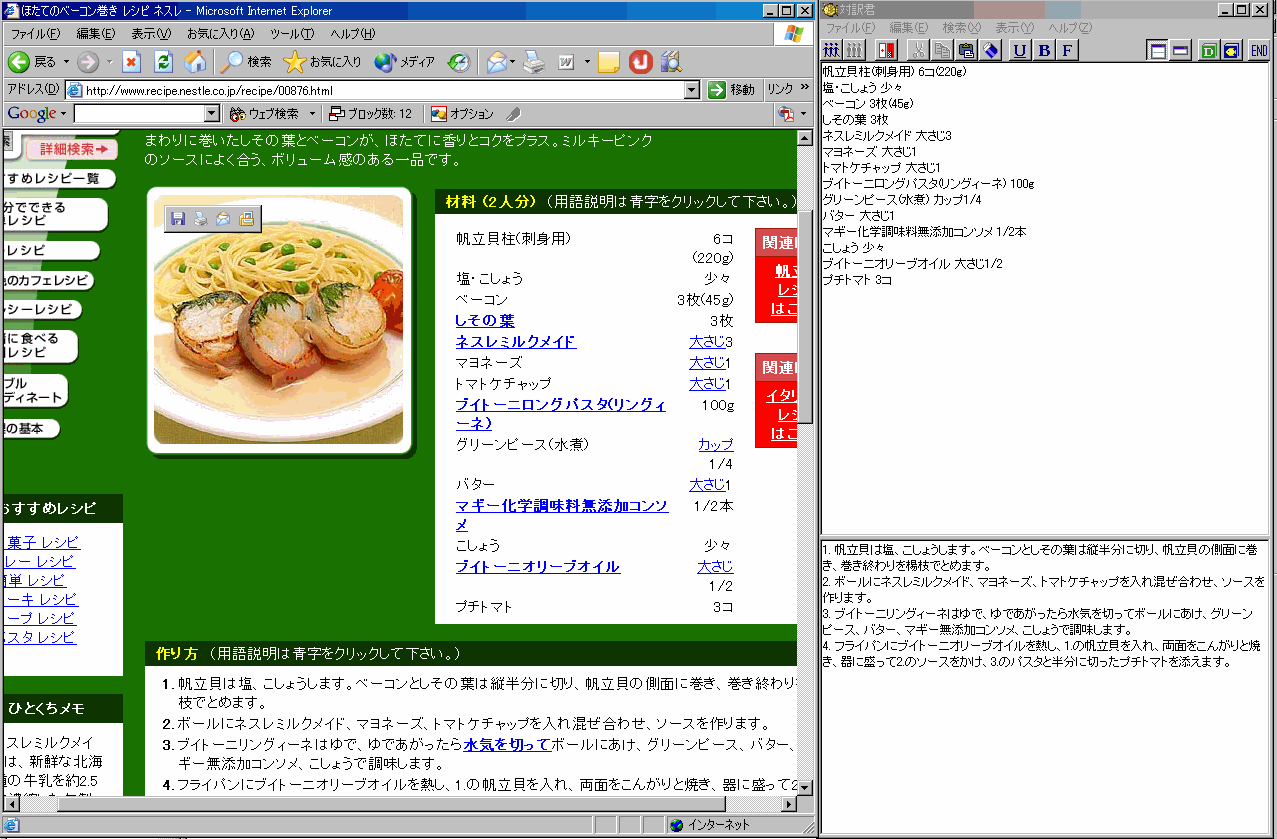Open ファイル menu in 対訳君 window

pyautogui.click(x=850, y=28)
